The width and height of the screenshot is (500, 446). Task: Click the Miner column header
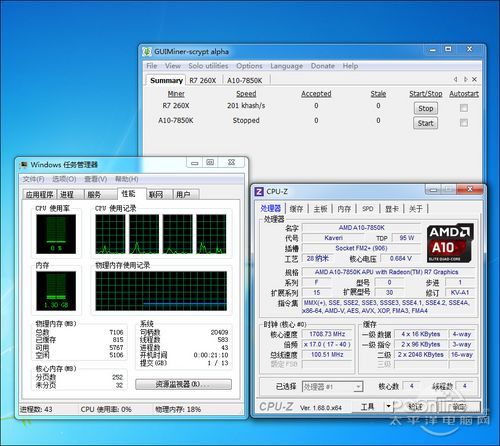[176, 94]
